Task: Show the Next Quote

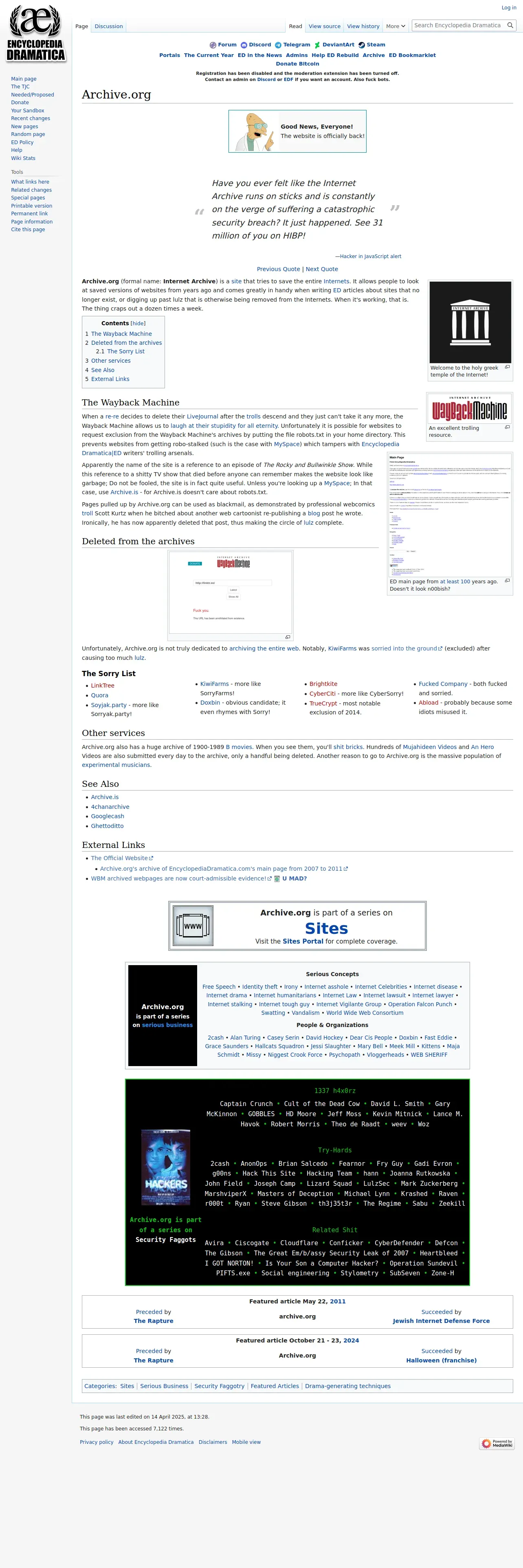Action: click(321, 269)
